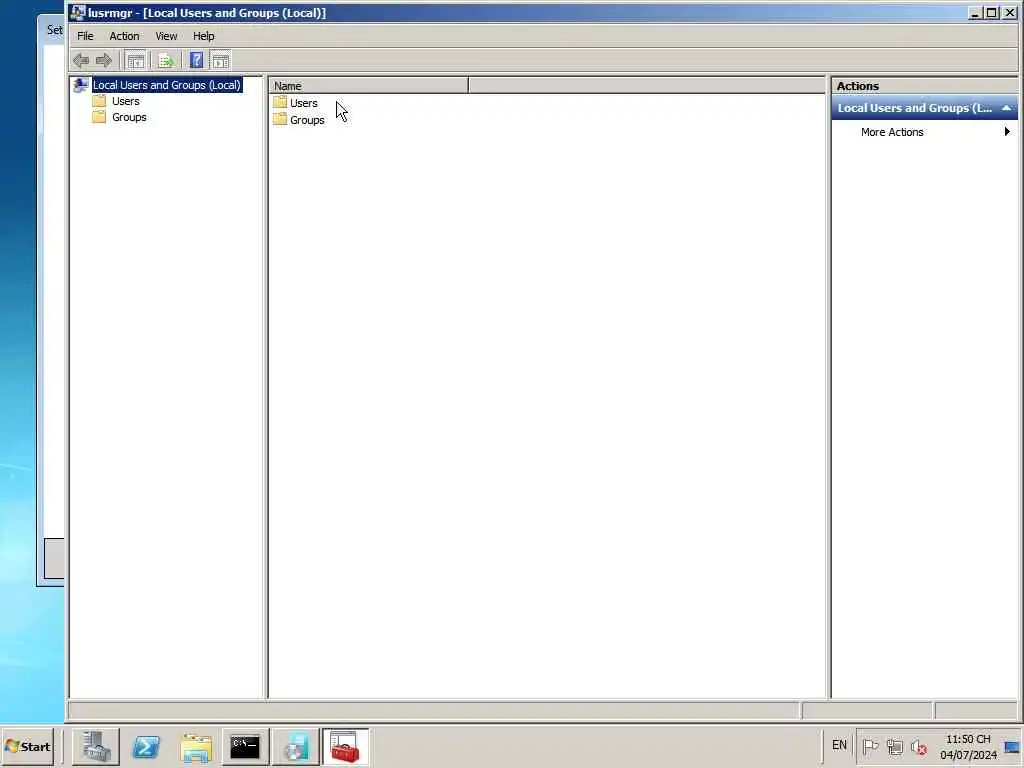Click the Export List toolbar icon

pos(166,61)
